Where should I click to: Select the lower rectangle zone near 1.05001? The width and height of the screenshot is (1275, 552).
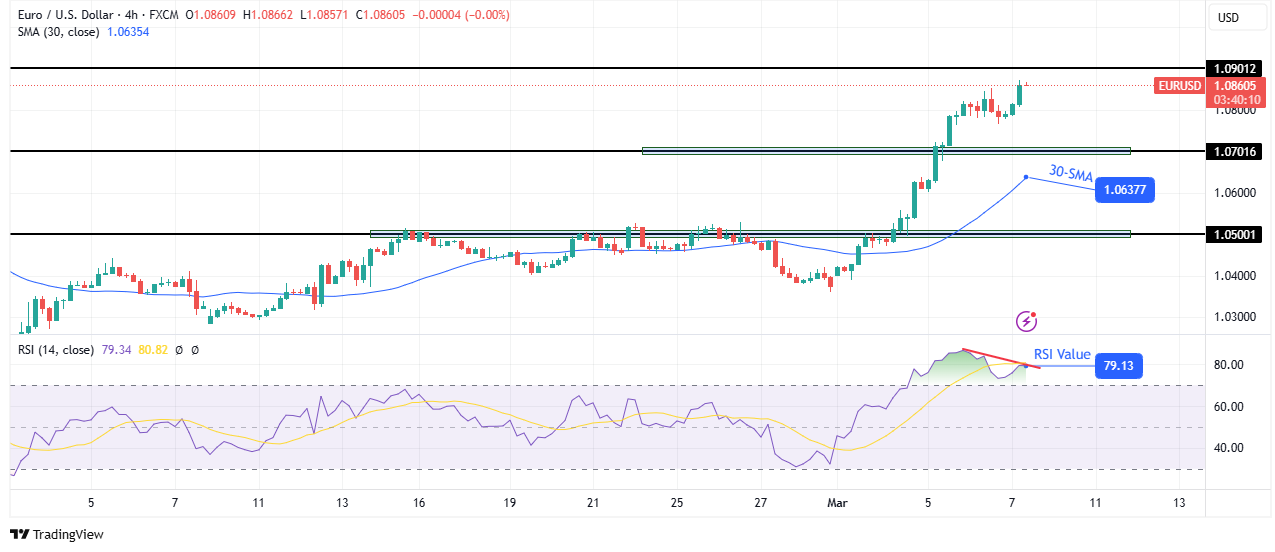click(750, 234)
